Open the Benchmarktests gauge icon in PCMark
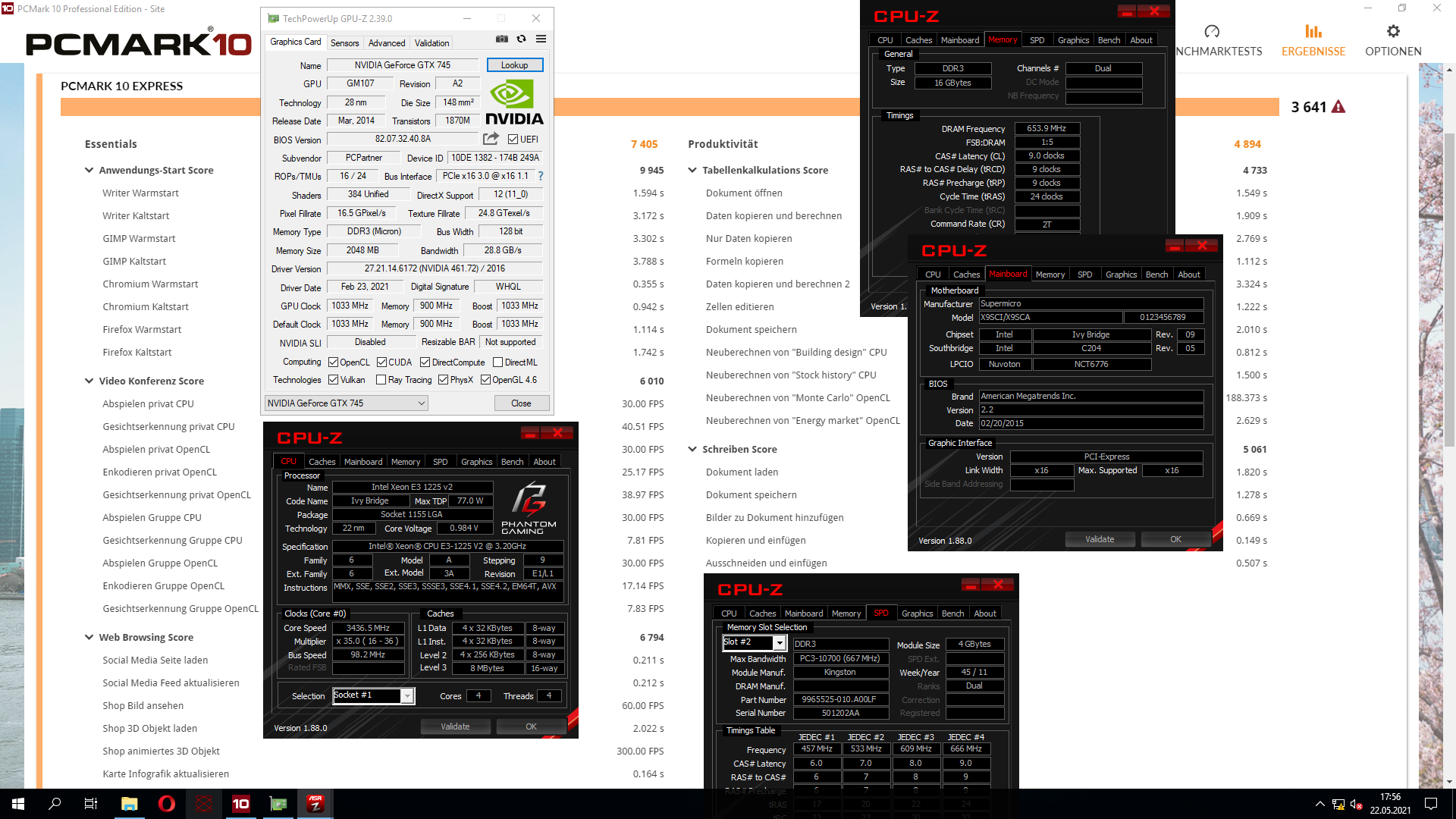Image resolution: width=1456 pixels, height=819 pixels. click(1212, 31)
